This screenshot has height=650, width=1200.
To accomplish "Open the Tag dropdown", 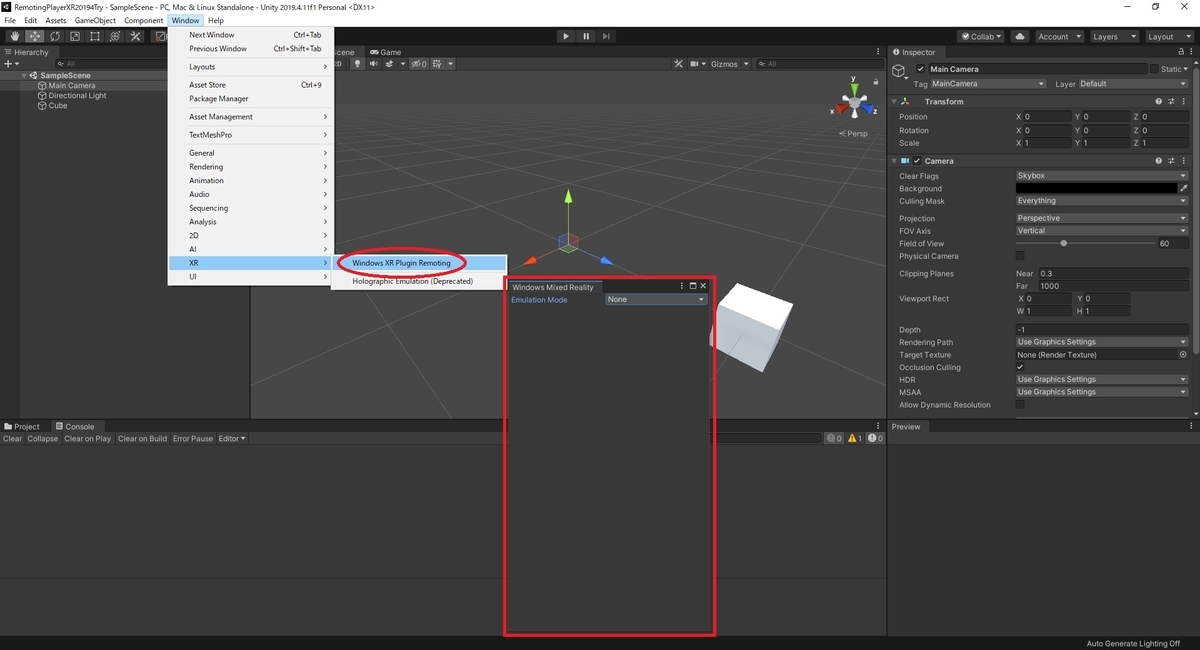I will tap(988, 84).
